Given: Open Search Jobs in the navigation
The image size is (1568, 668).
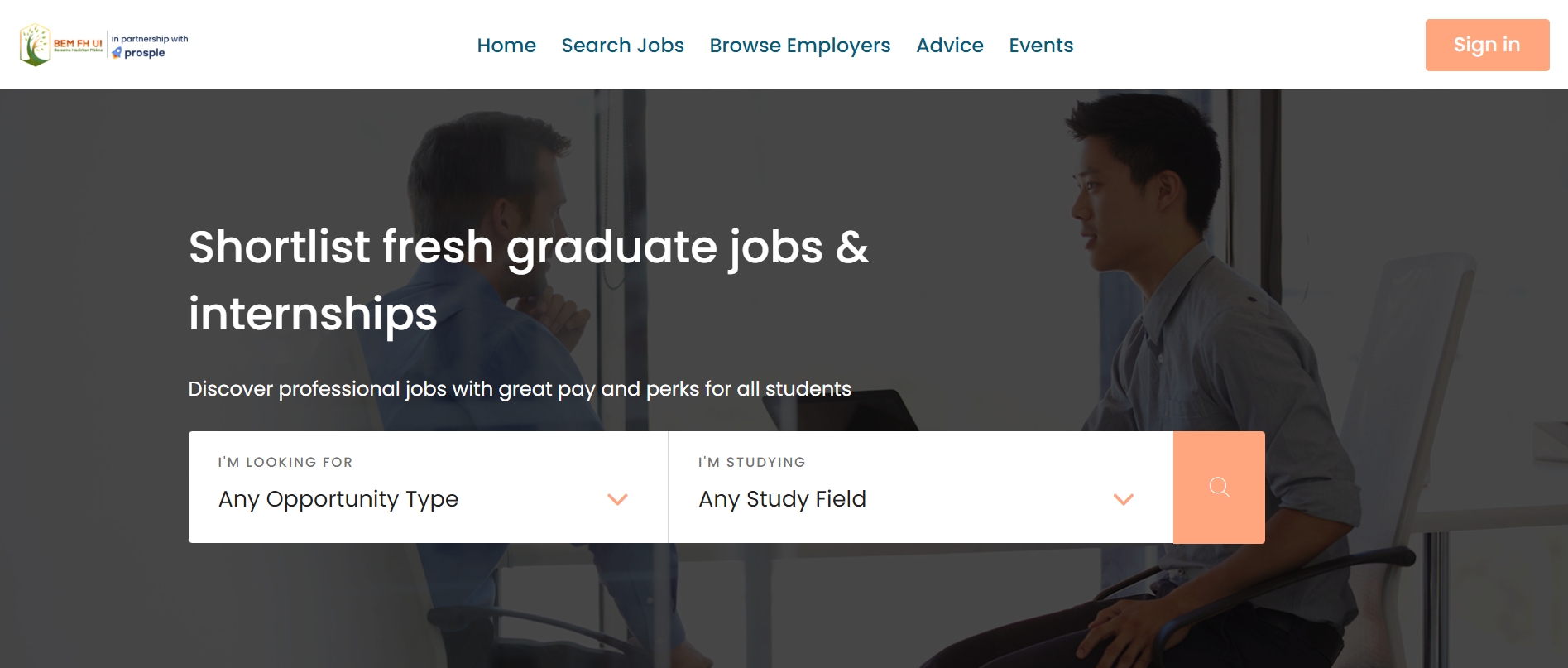Looking at the screenshot, I should (622, 46).
